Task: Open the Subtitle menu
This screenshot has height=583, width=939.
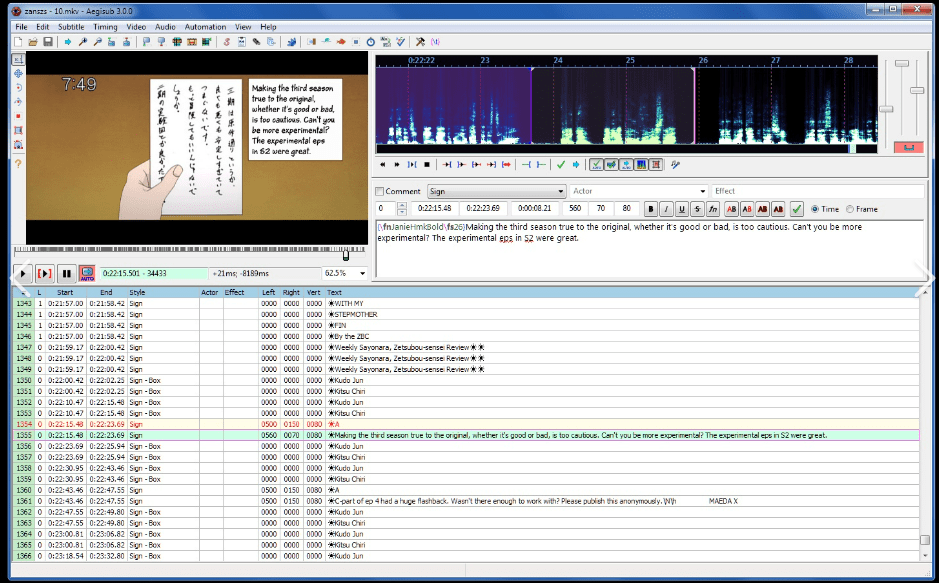Action: [x=71, y=26]
